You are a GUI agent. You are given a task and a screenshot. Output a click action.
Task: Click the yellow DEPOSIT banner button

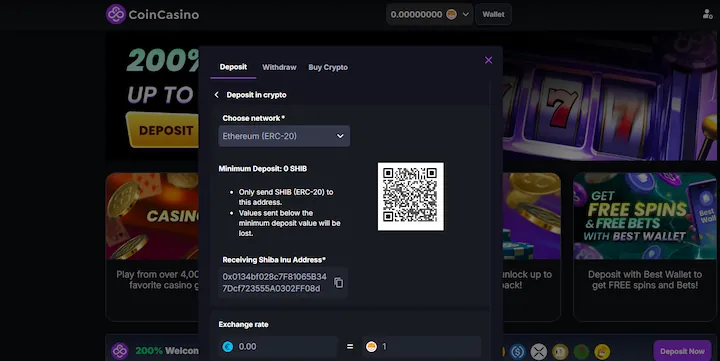coord(163,130)
